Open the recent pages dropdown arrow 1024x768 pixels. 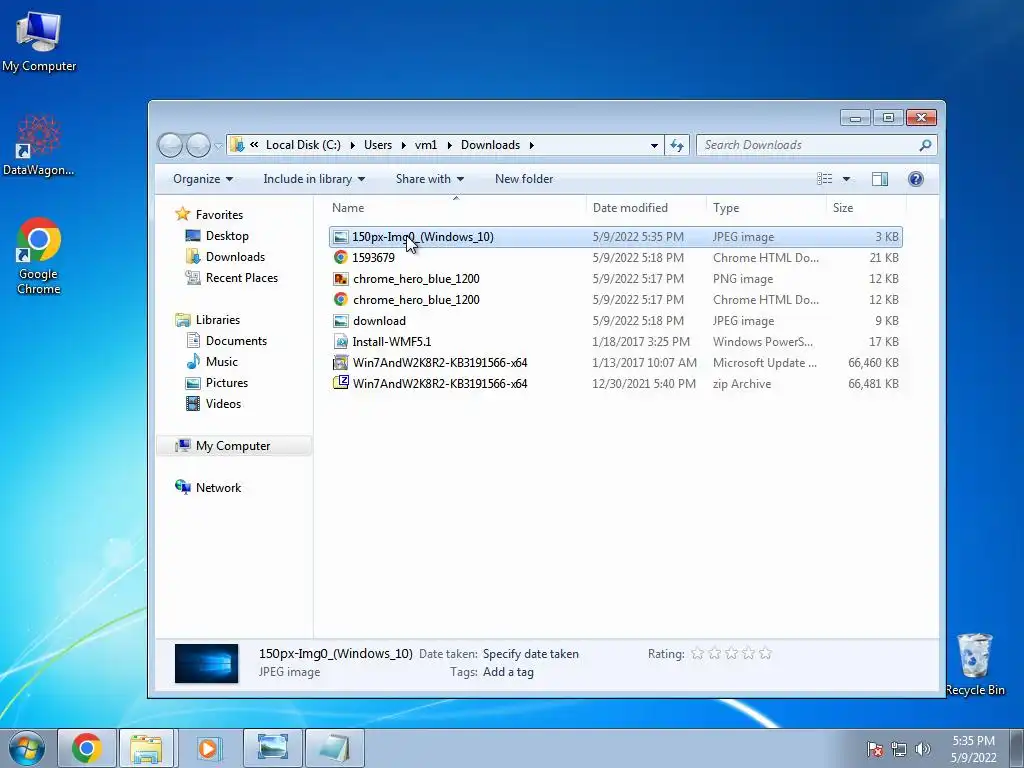pos(218,146)
